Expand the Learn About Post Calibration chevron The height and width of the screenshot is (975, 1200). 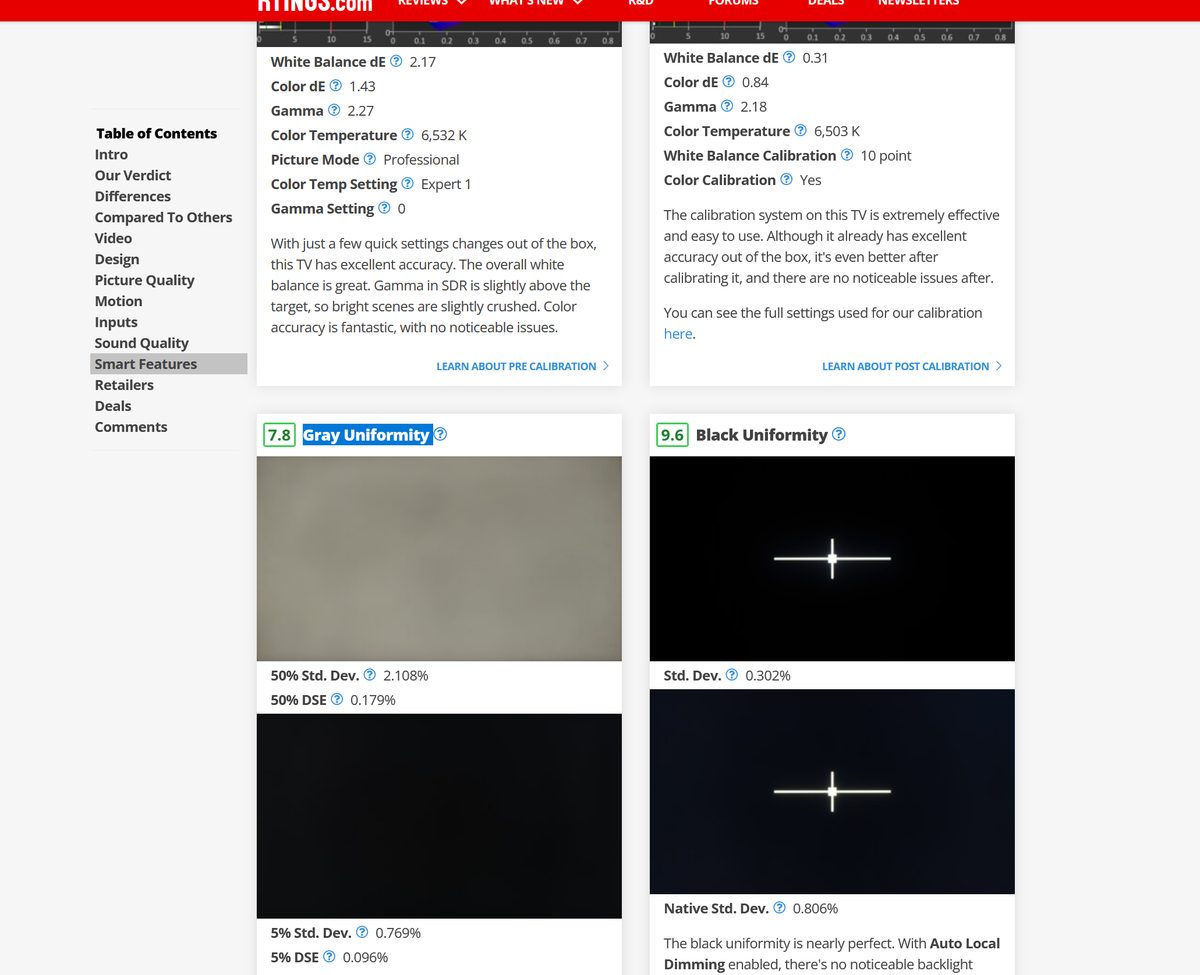tap(997, 366)
